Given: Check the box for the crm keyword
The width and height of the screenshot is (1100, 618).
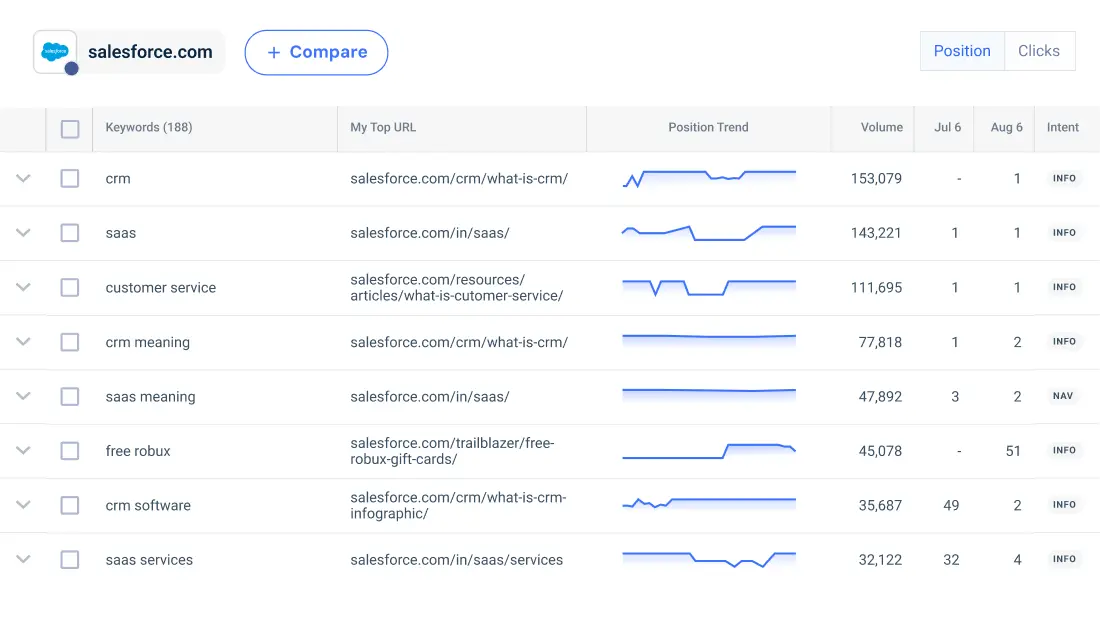Looking at the screenshot, I should (x=69, y=178).
